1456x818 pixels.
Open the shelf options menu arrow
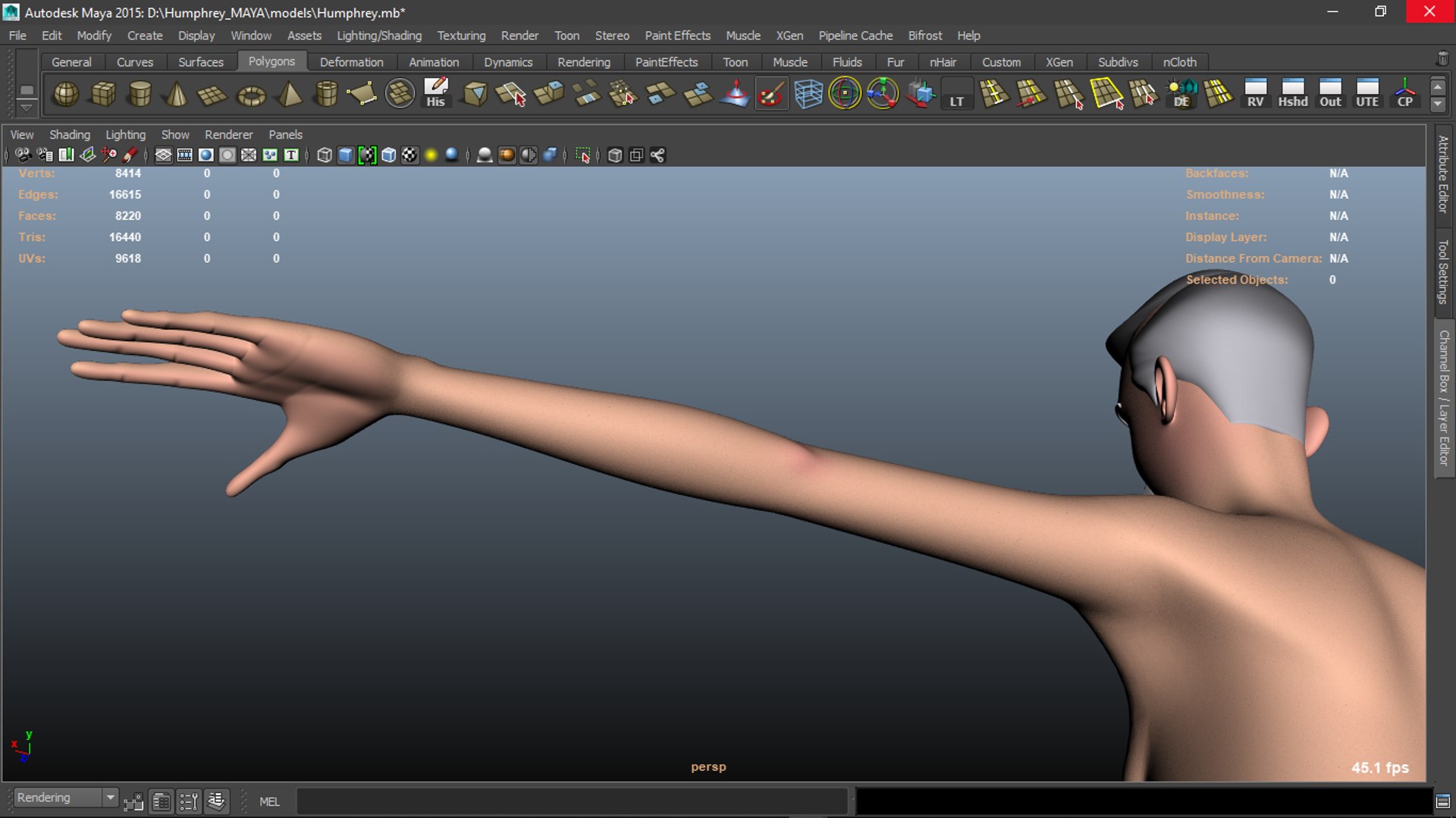tap(27, 107)
